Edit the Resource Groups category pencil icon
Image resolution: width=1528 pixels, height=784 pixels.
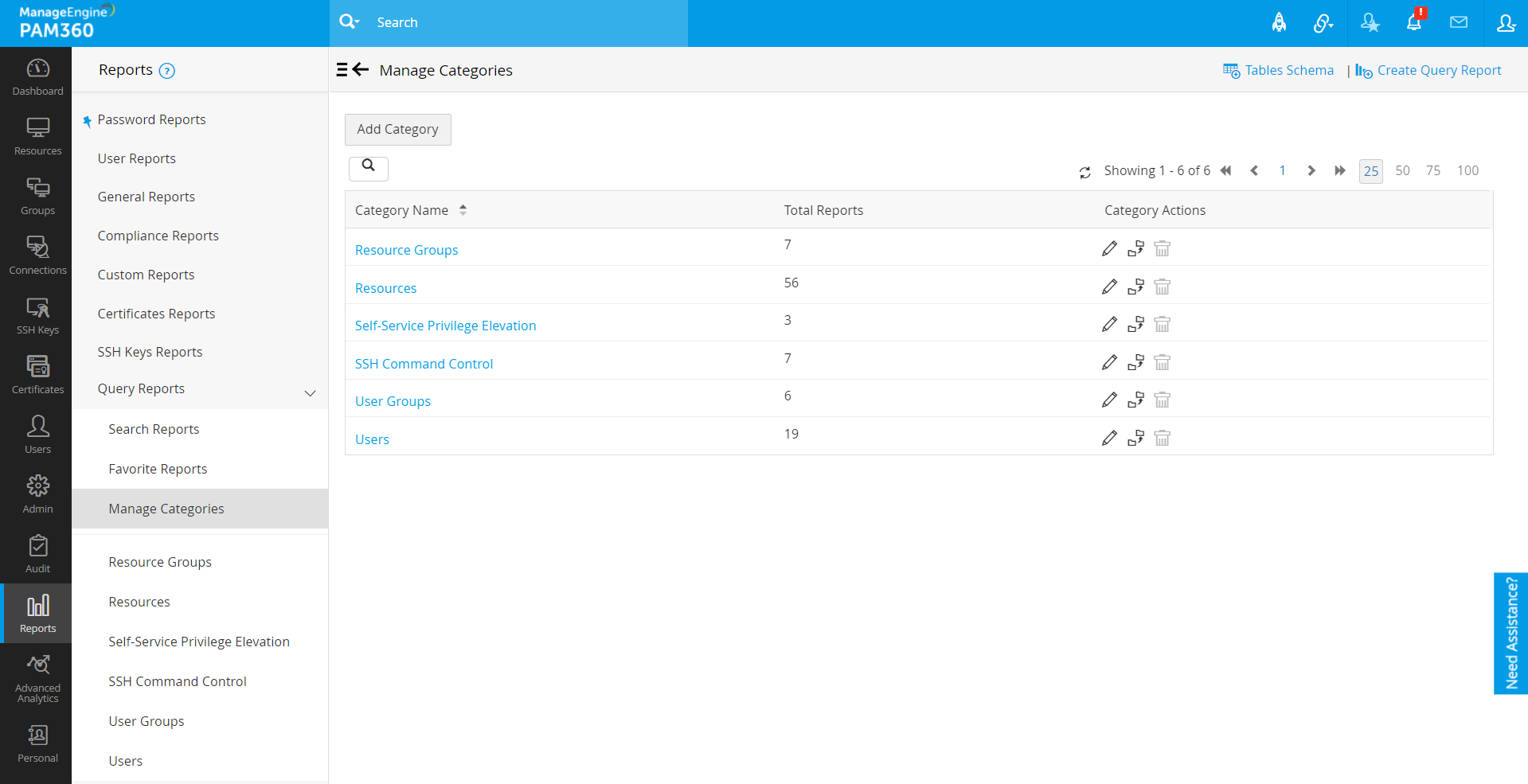[x=1109, y=249]
